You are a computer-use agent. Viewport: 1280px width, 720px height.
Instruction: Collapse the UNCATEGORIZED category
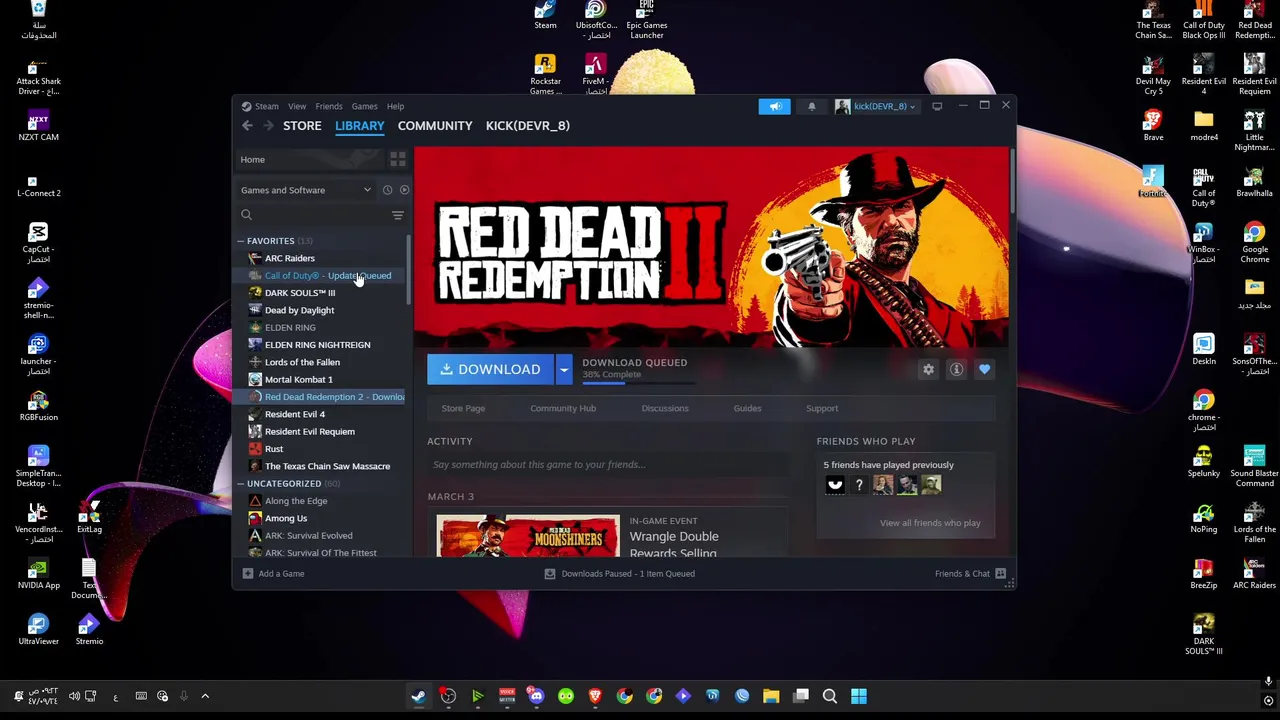[x=240, y=484]
